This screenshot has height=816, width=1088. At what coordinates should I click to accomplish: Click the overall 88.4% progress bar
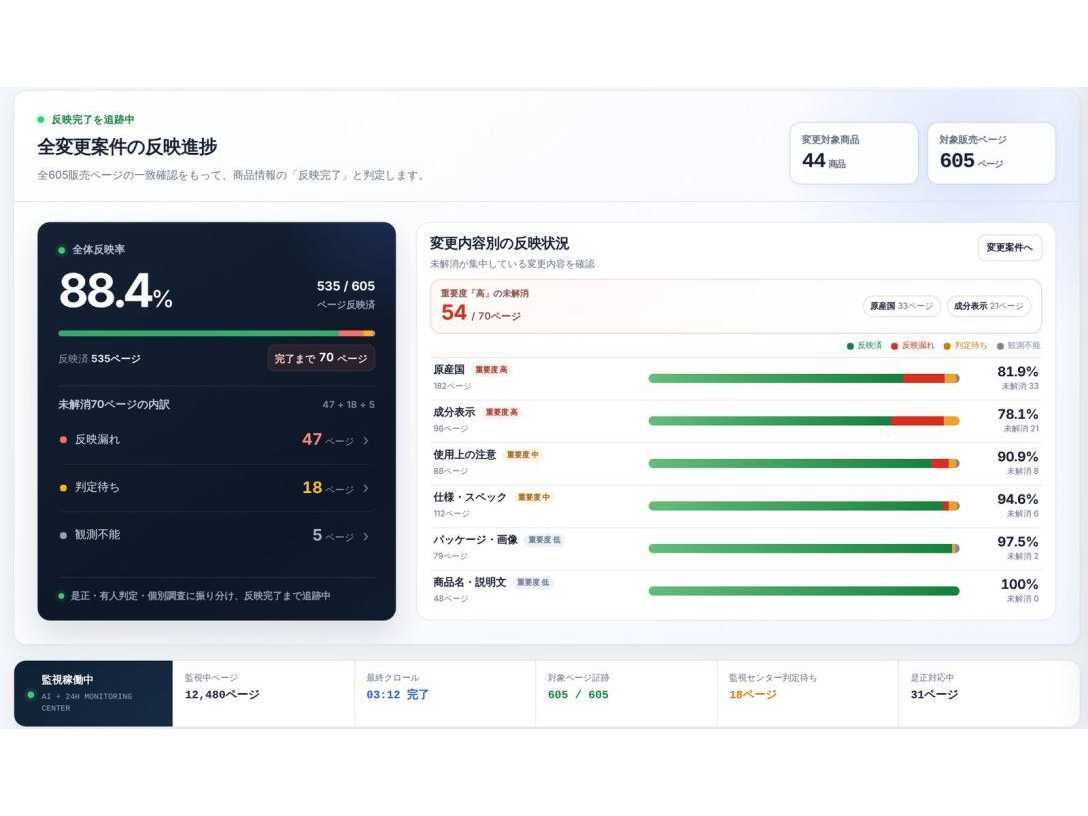click(216, 334)
